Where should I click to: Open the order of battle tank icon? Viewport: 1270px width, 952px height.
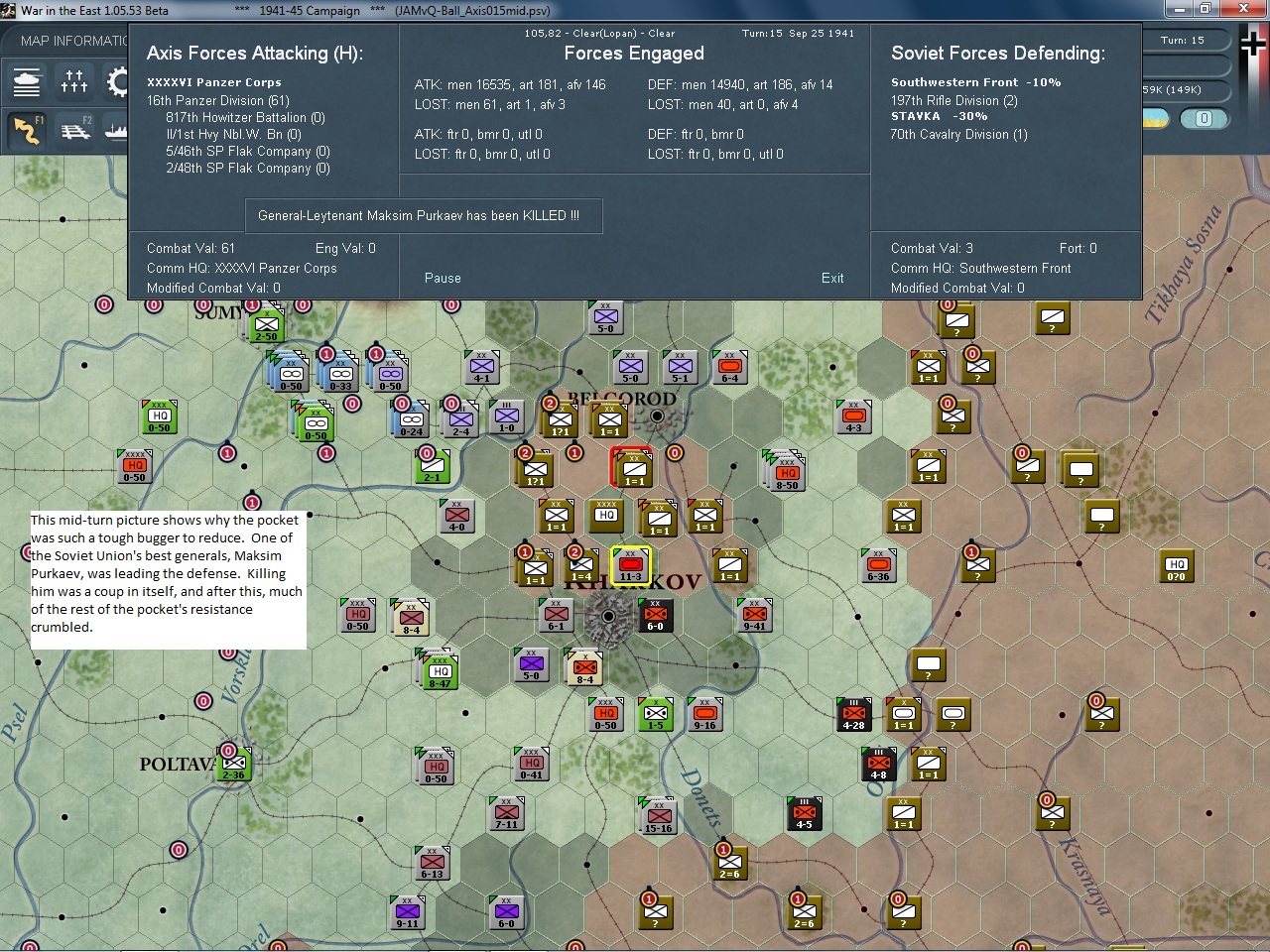[x=27, y=81]
